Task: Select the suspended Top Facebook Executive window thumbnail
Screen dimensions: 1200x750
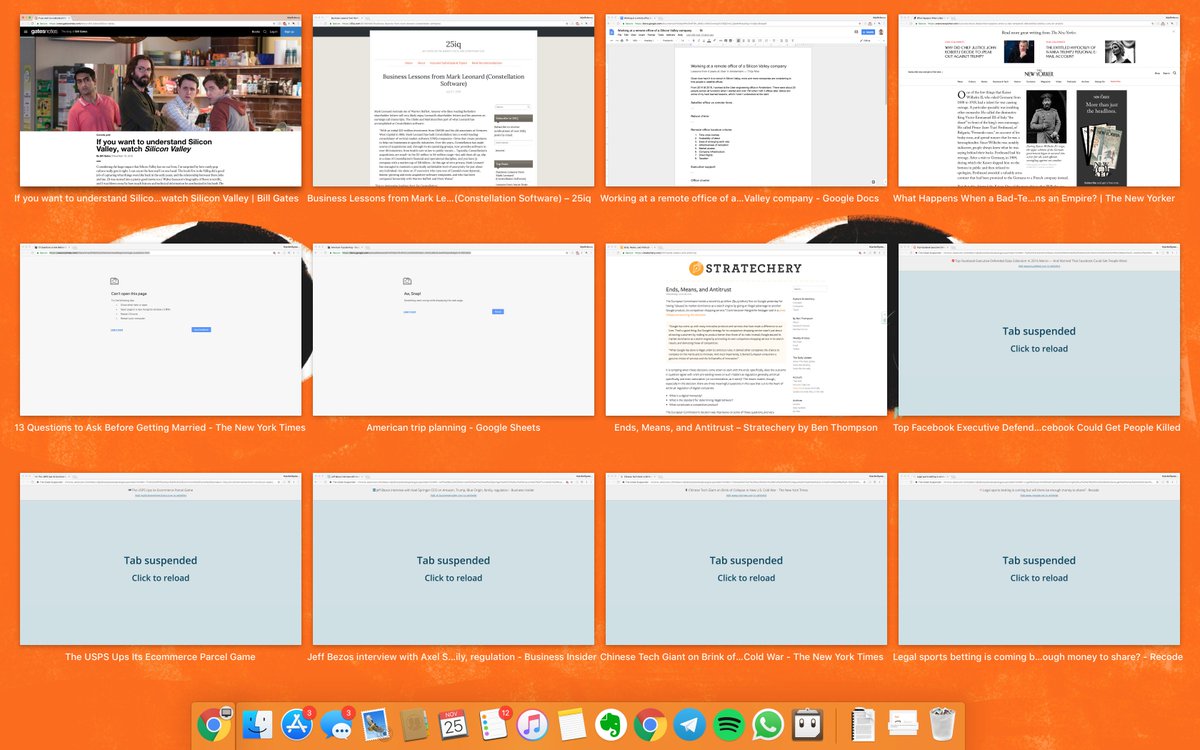Action: [x=1039, y=330]
